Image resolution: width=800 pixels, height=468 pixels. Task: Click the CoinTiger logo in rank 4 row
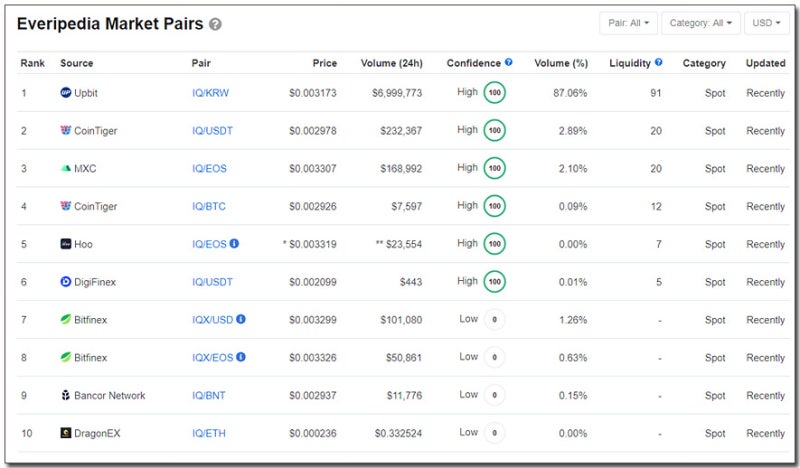pyautogui.click(x=65, y=206)
